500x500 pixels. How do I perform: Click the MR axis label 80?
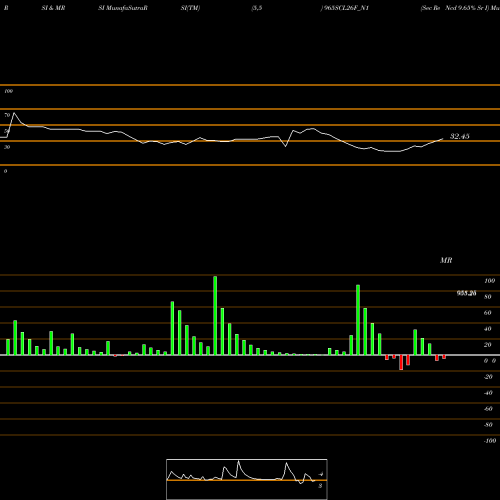(x=488, y=297)
